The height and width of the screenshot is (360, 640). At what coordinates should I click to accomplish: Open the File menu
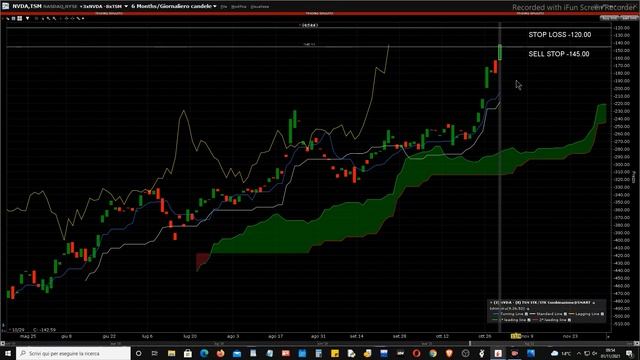[x=224, y=7]
